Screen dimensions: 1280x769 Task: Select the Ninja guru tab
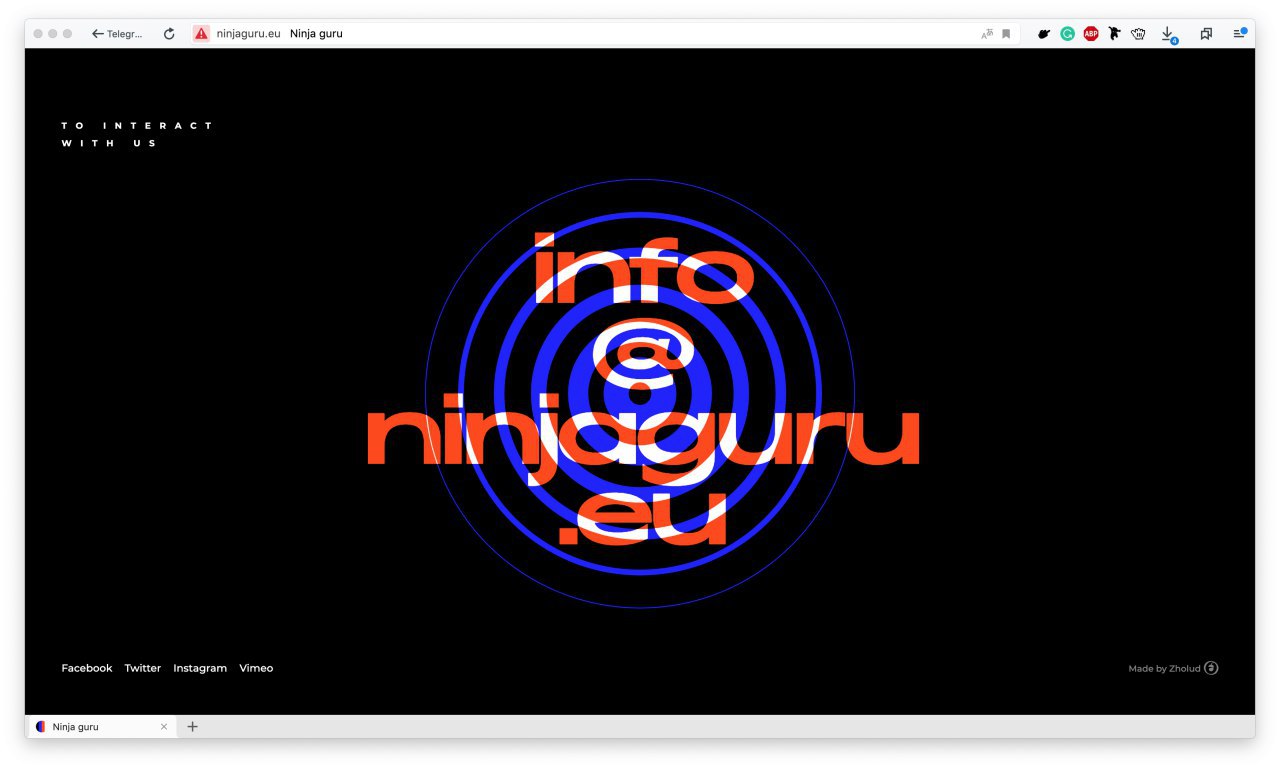pos(100,727)
